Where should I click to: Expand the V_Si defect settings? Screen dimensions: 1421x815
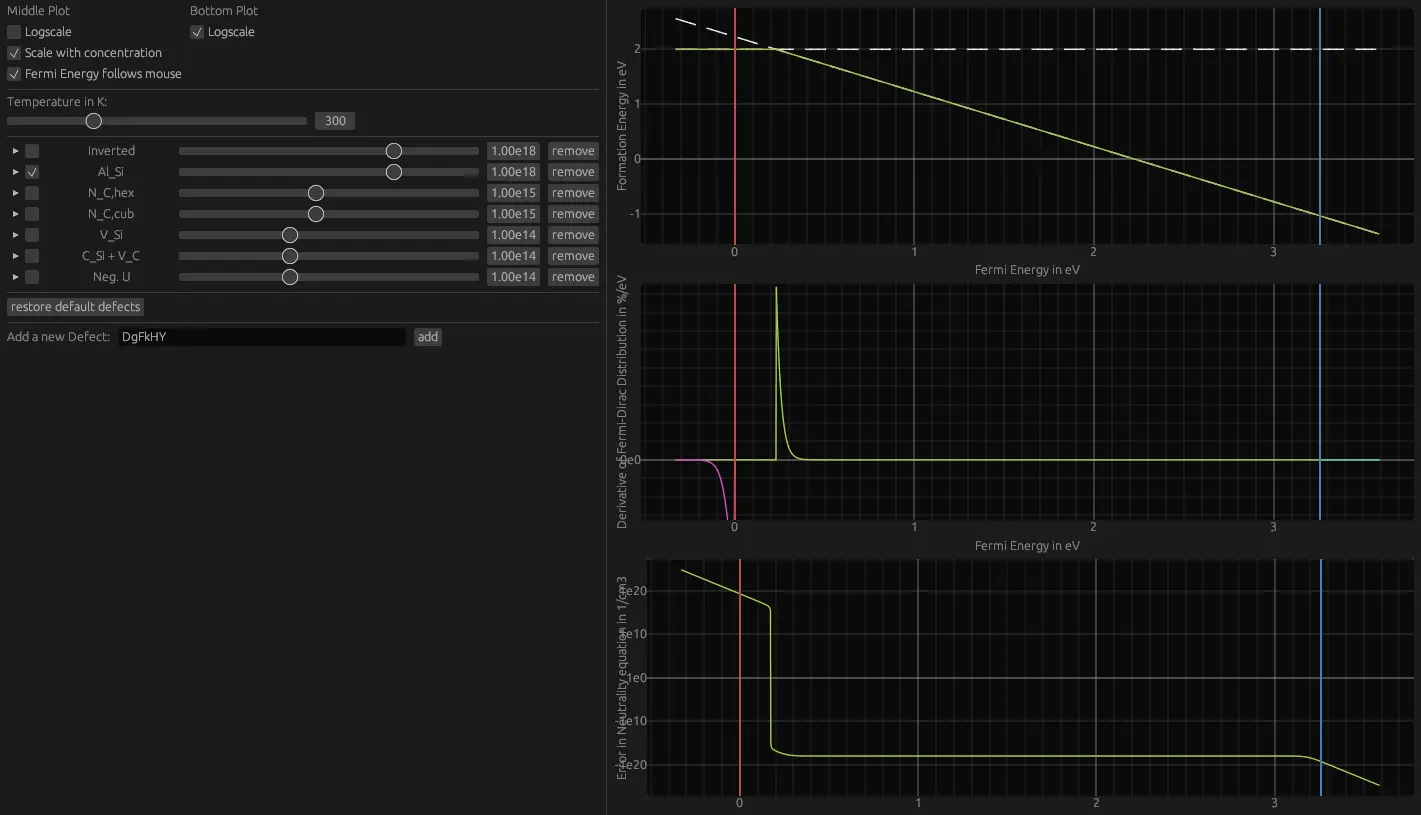(x=14, y=234)
